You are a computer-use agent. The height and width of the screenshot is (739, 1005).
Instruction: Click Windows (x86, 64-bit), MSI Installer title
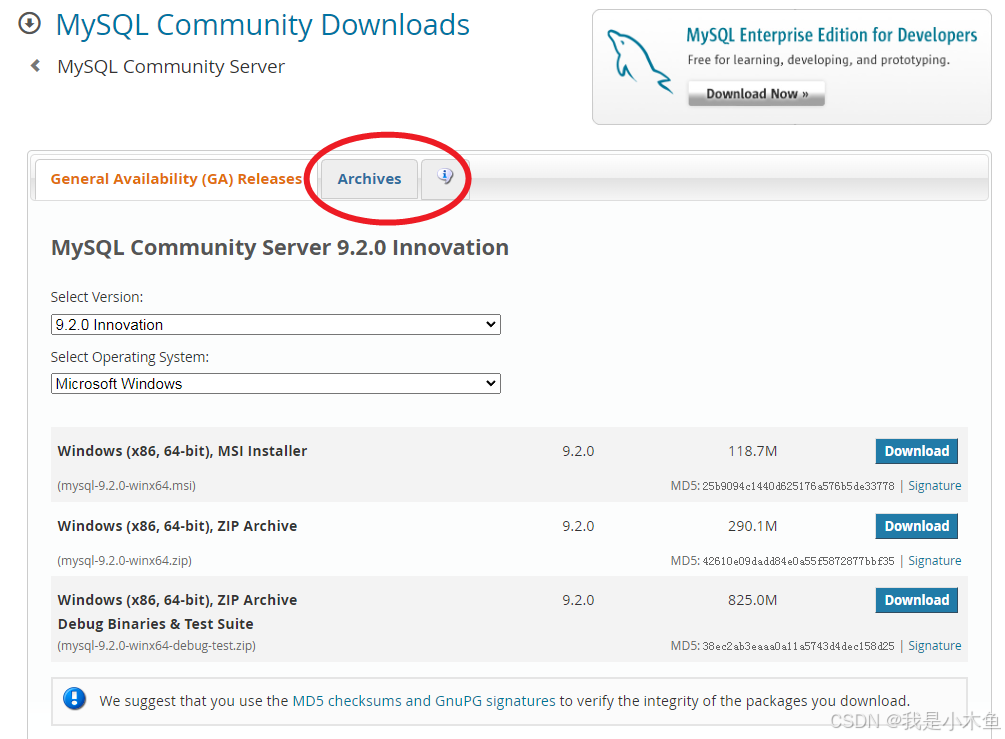tap(182, 451)
